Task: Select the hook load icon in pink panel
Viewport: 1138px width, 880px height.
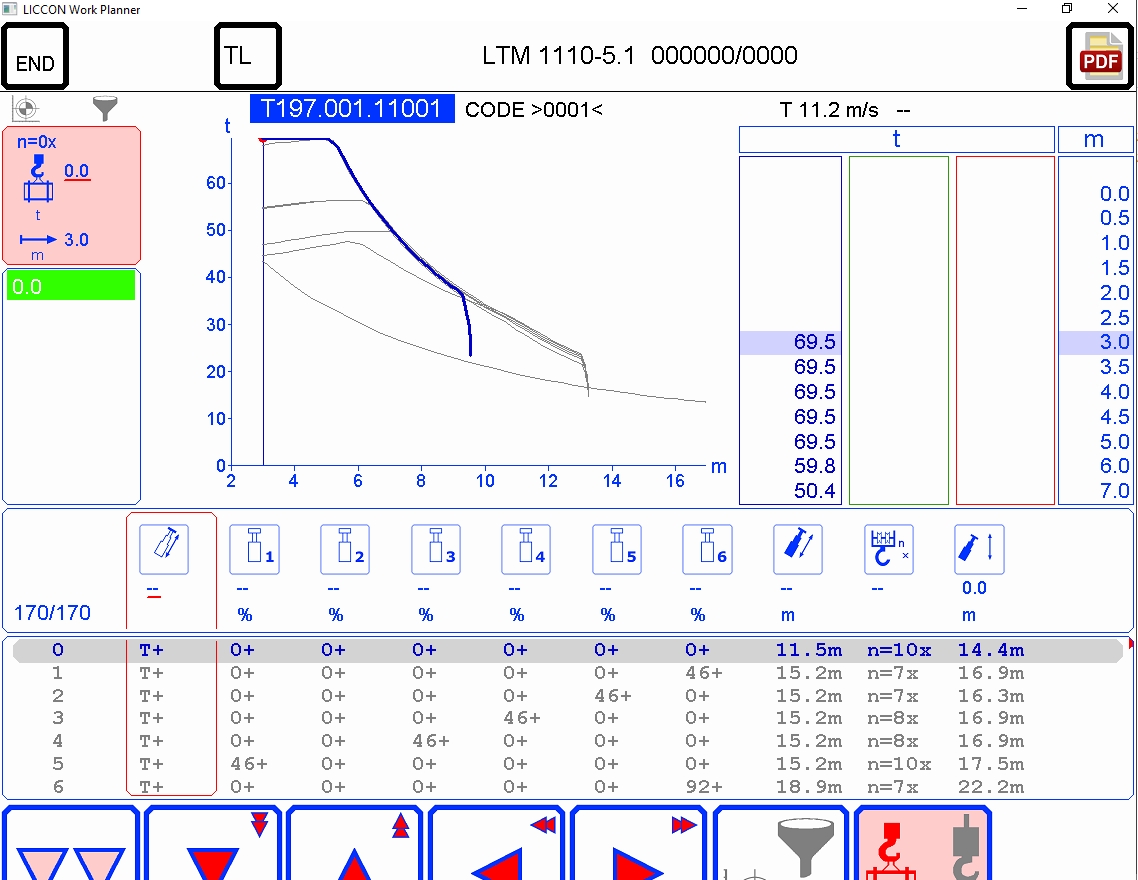Action: click(38, 178)
